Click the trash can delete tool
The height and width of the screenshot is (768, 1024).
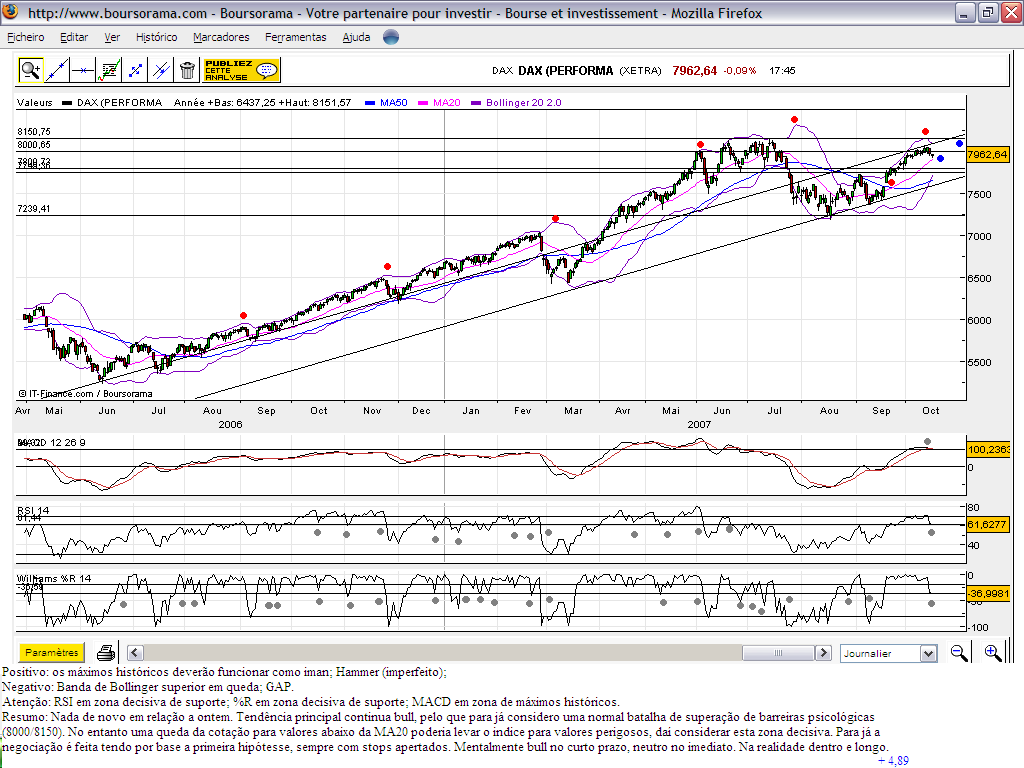tap(187, 70)
